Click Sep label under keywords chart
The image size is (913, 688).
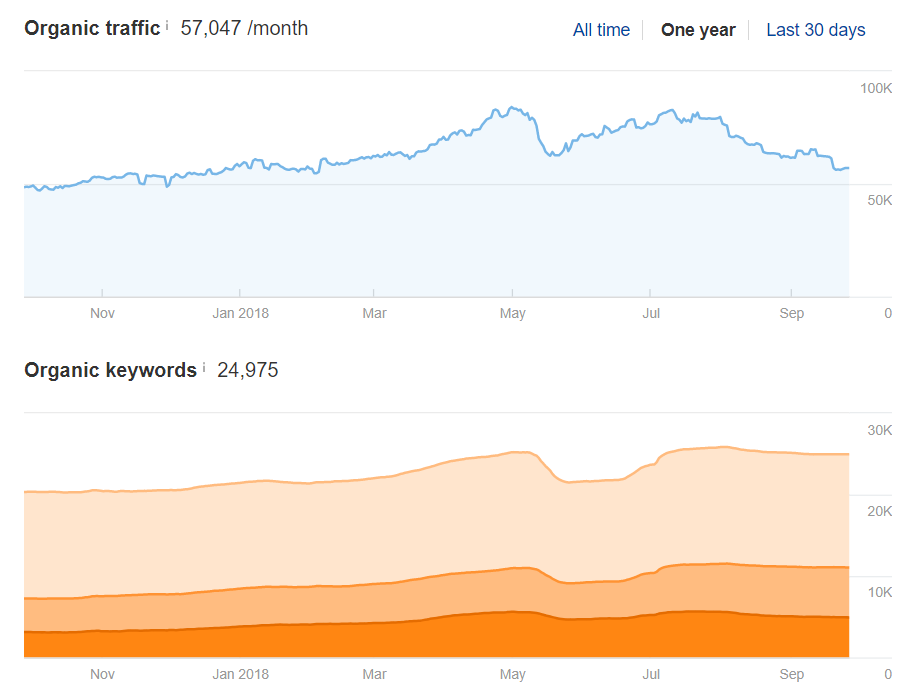pos(791,674)
